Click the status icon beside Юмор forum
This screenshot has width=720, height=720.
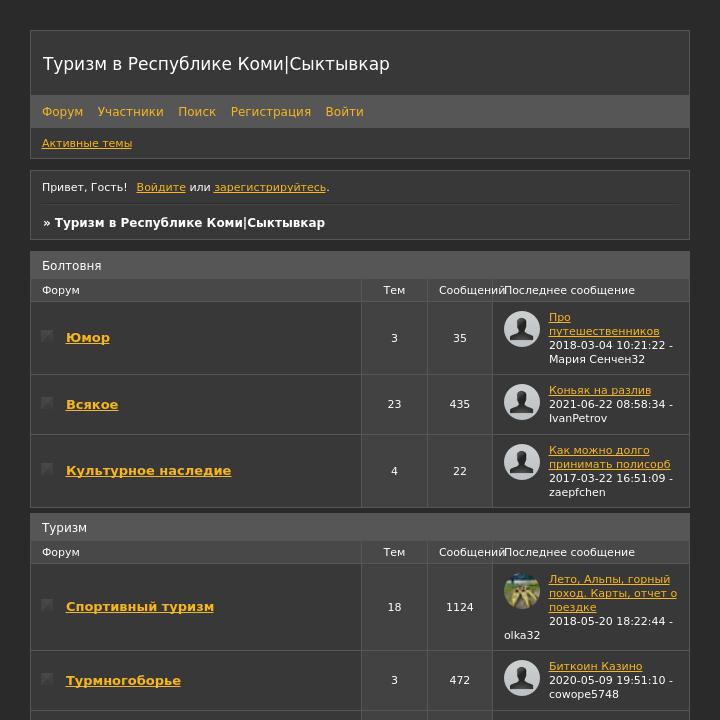(x=47, y=337)
